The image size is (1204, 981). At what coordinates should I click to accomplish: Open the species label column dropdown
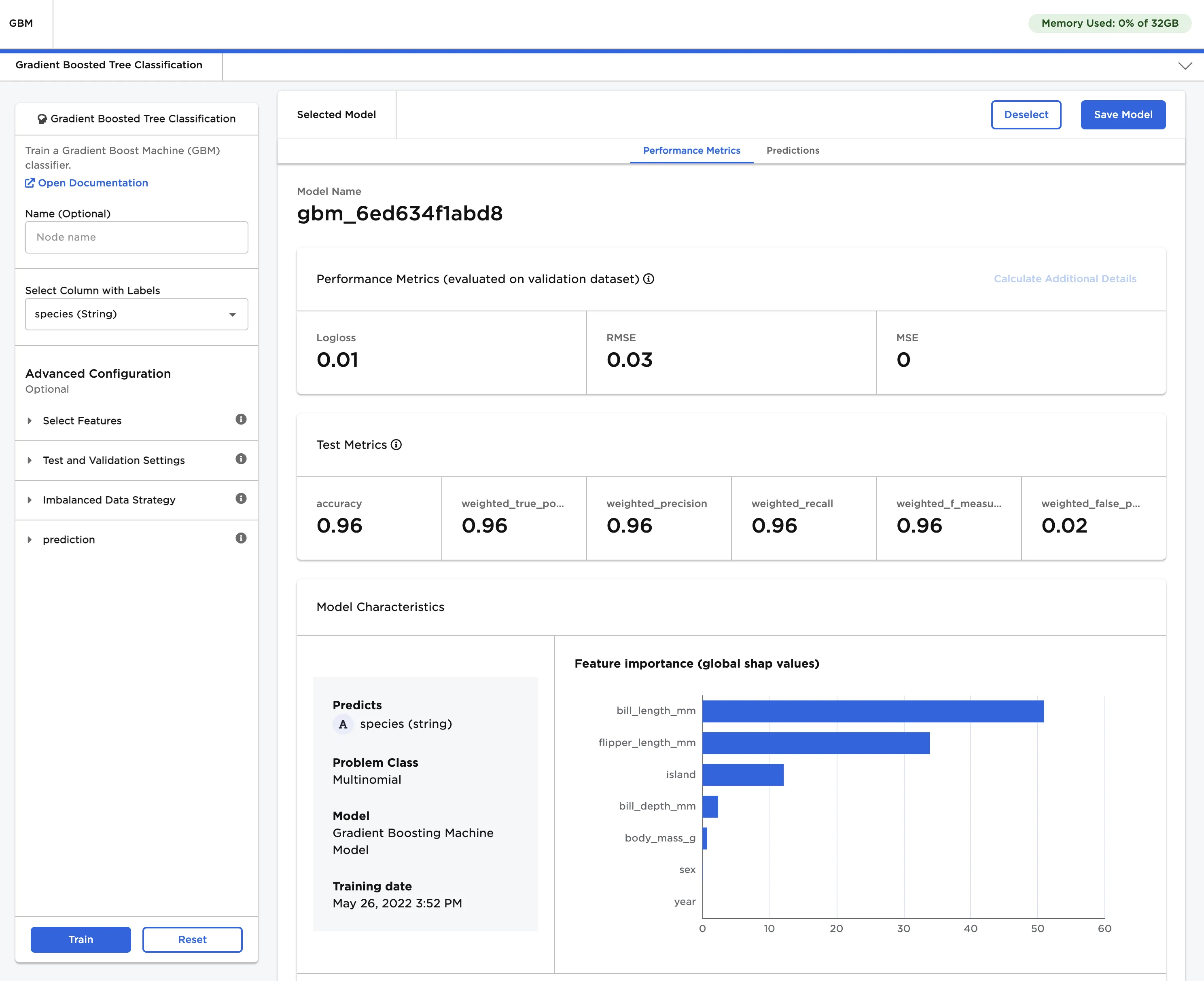click(136, 314)
